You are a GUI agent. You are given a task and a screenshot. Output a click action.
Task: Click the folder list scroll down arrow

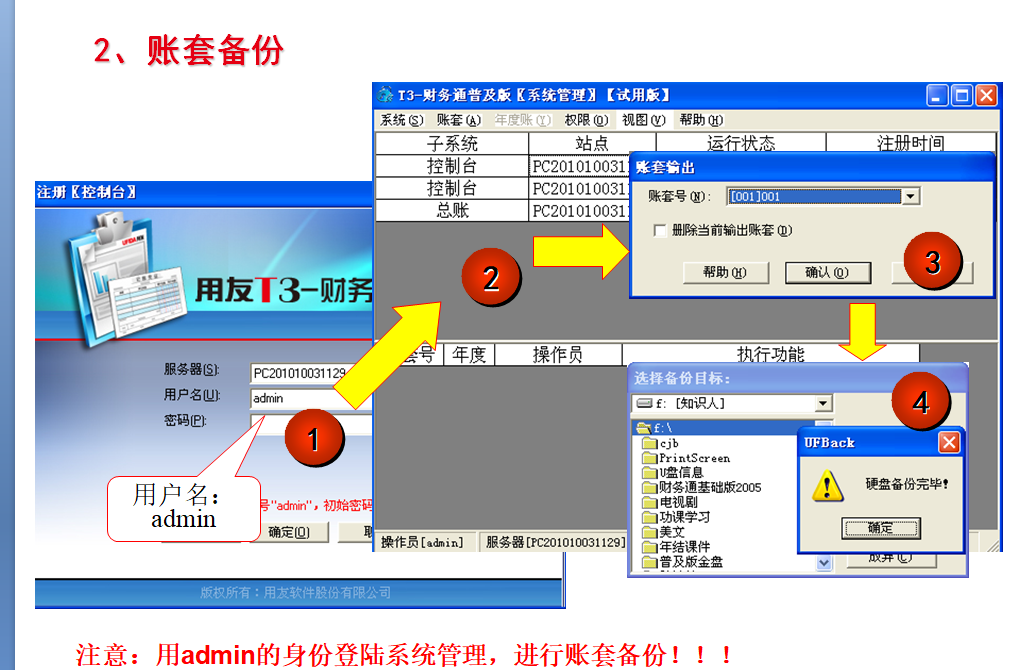(823, 563)
